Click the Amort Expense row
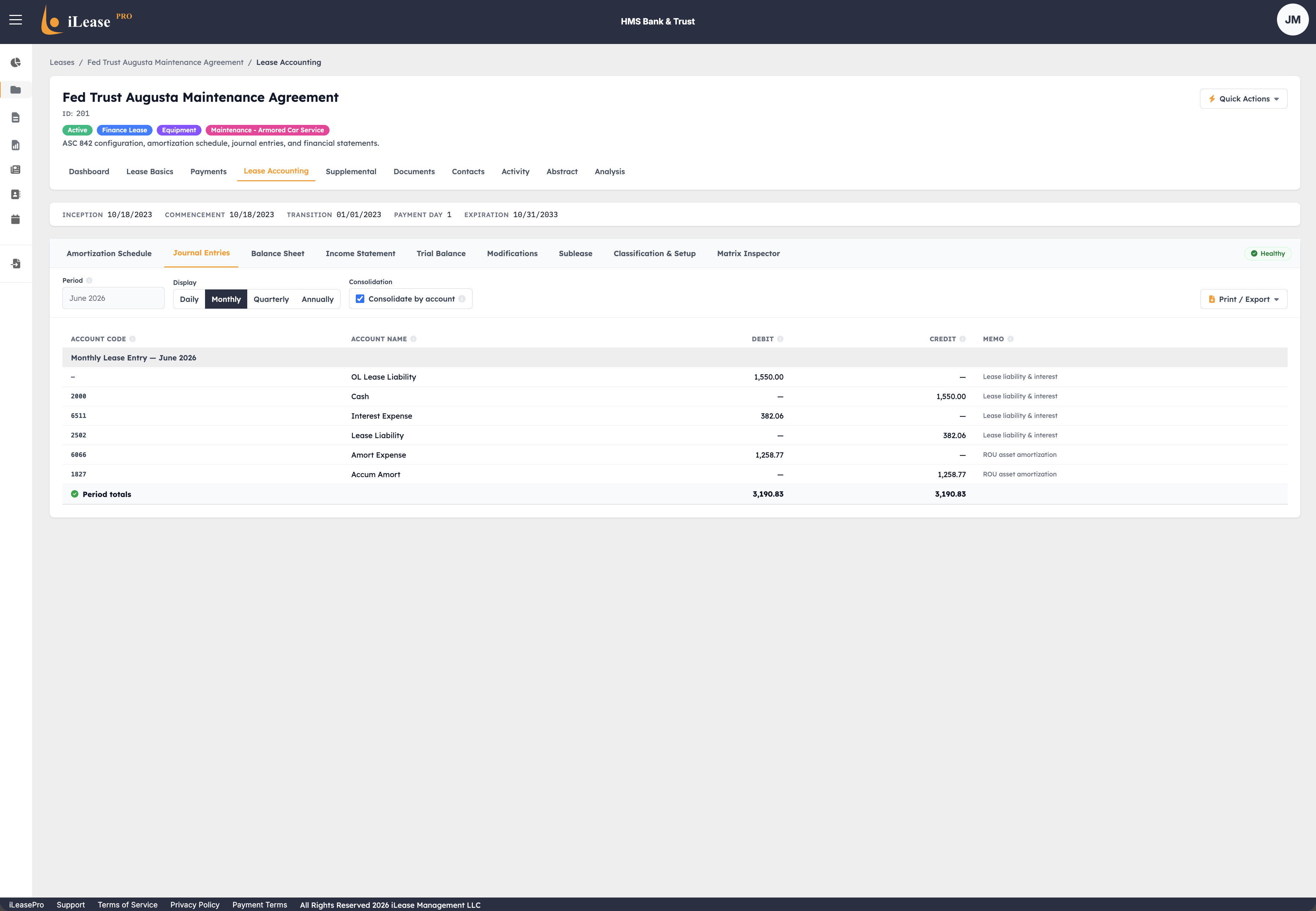The height and width of the screenshot is (911, 1316). point(675,455)
